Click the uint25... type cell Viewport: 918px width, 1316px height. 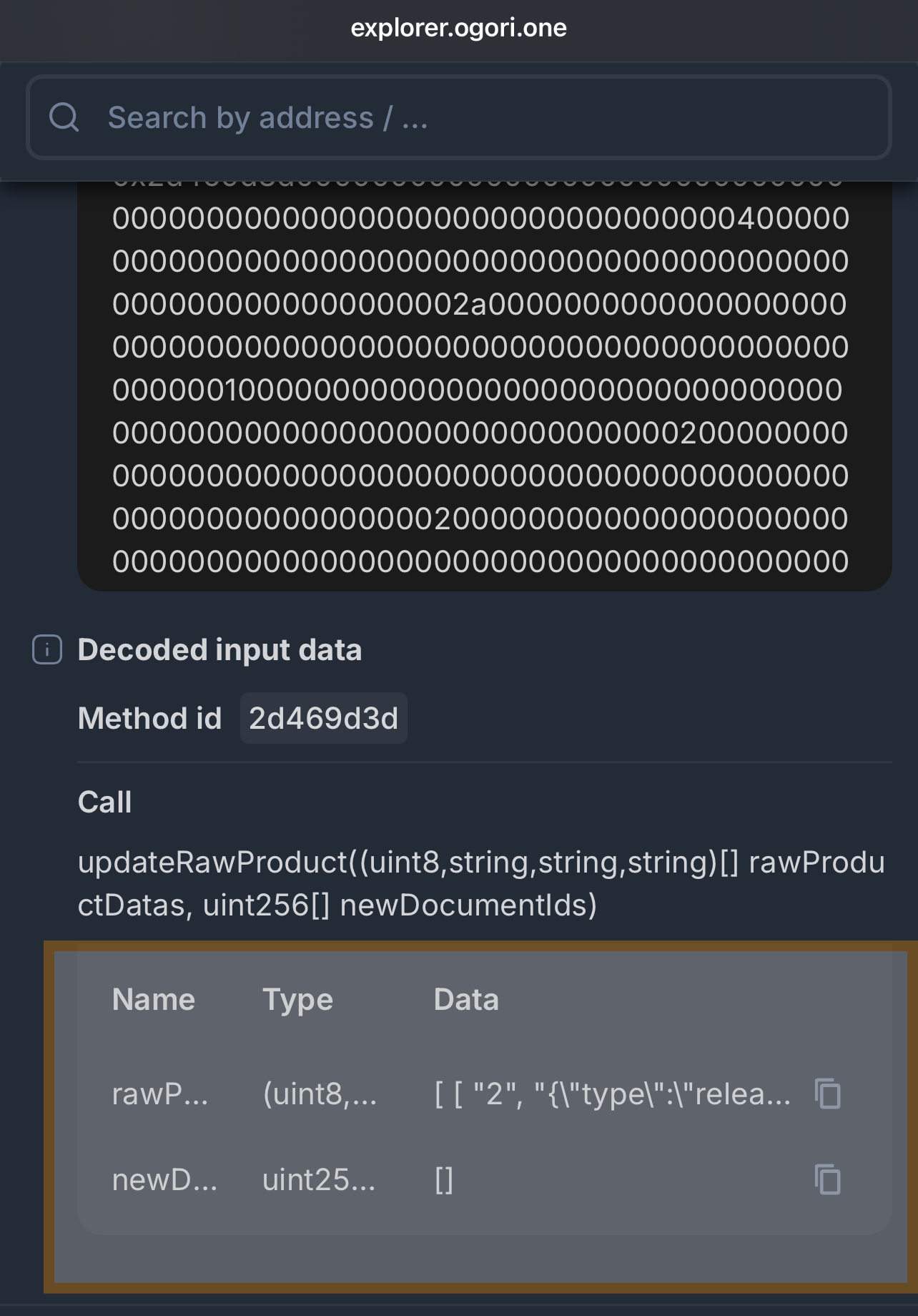(x=319, y=1179)
